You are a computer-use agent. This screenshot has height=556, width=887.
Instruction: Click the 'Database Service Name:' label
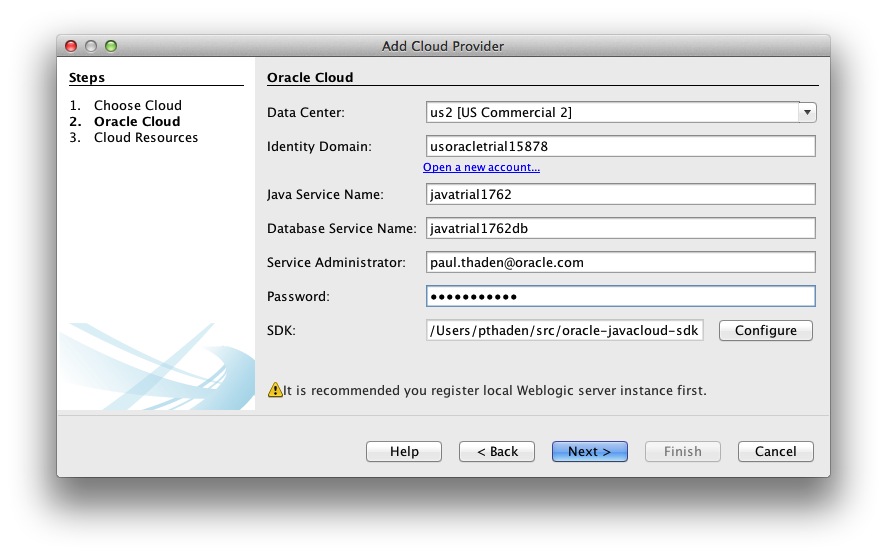342,229
